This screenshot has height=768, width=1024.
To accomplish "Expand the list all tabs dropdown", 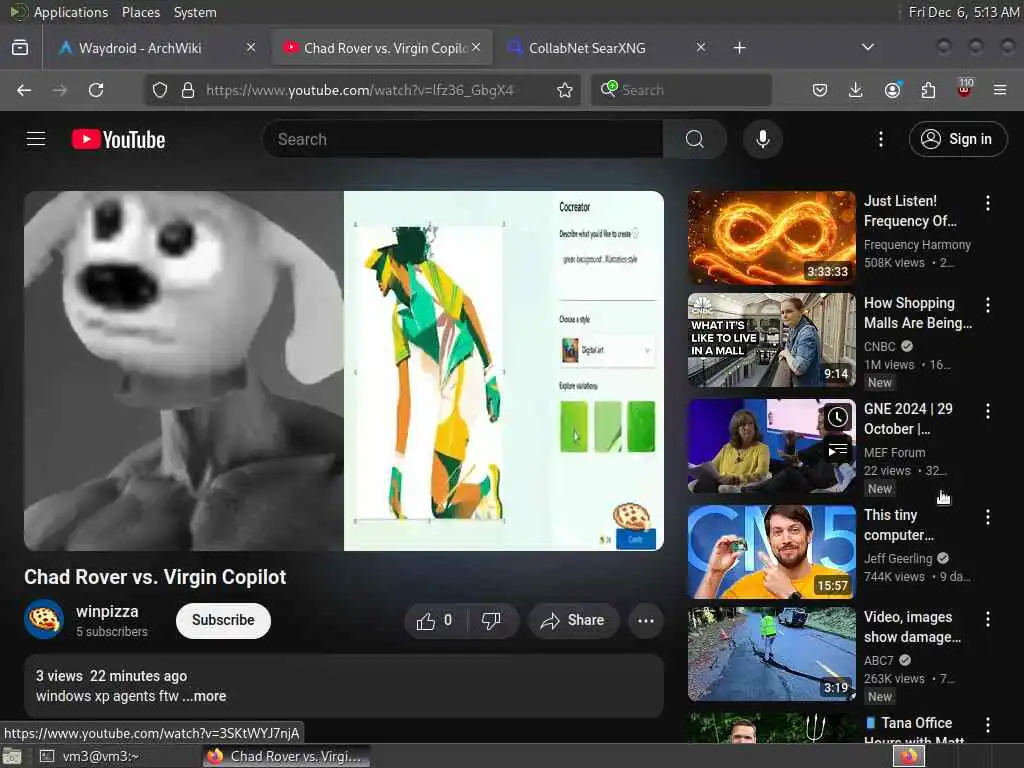I will pos(867,48).
